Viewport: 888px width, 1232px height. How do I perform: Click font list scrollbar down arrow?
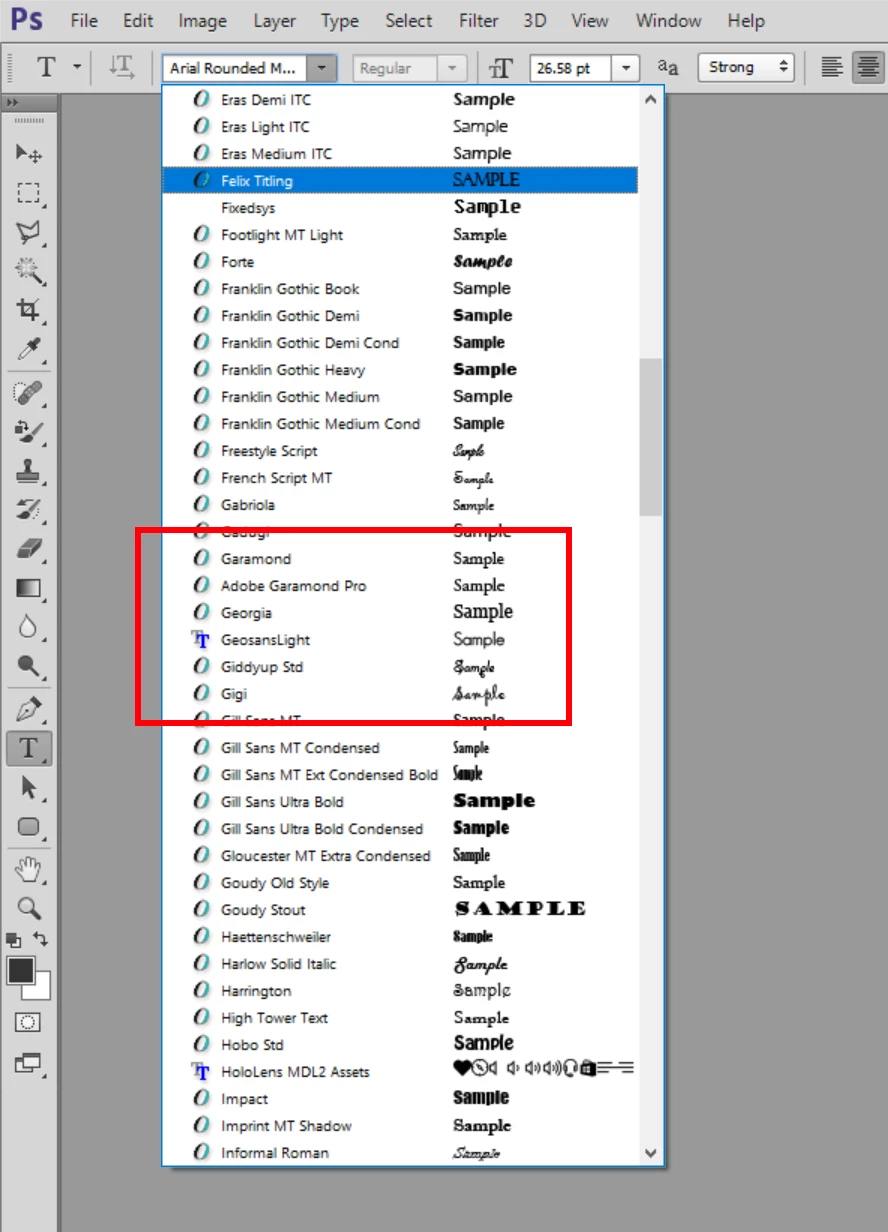coord(651,1153)
